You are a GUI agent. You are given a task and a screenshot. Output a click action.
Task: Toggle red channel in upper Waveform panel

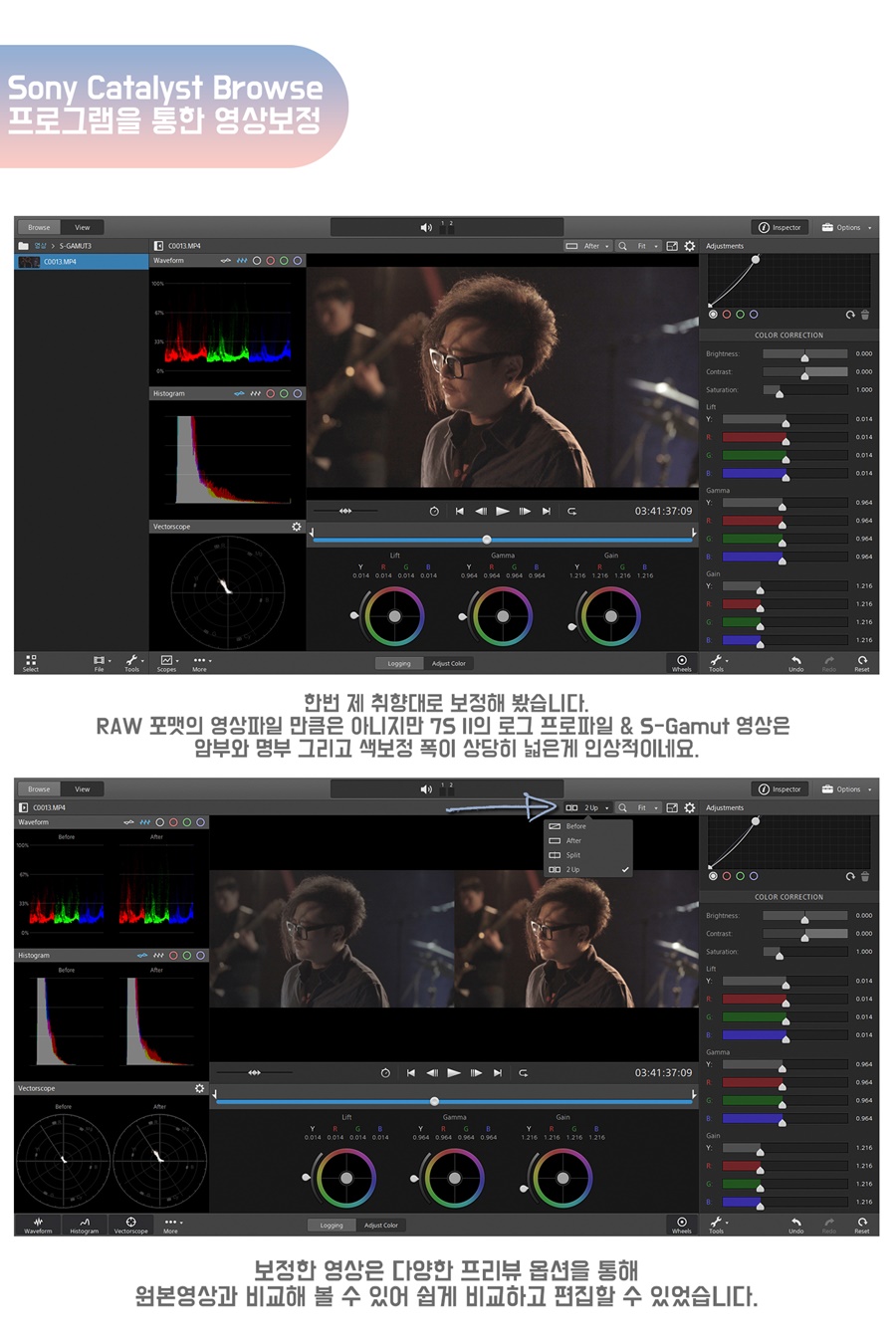pos(270,261)
